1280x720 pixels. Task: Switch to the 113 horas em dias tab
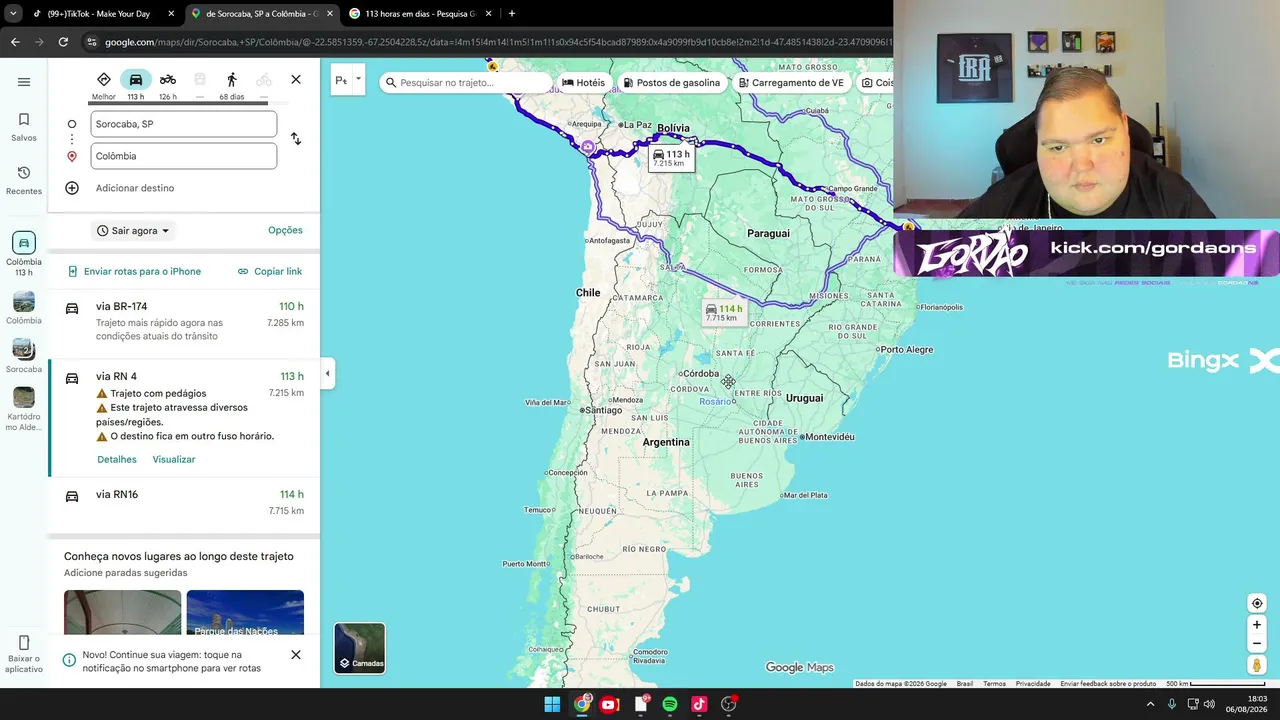click(418, 14)
